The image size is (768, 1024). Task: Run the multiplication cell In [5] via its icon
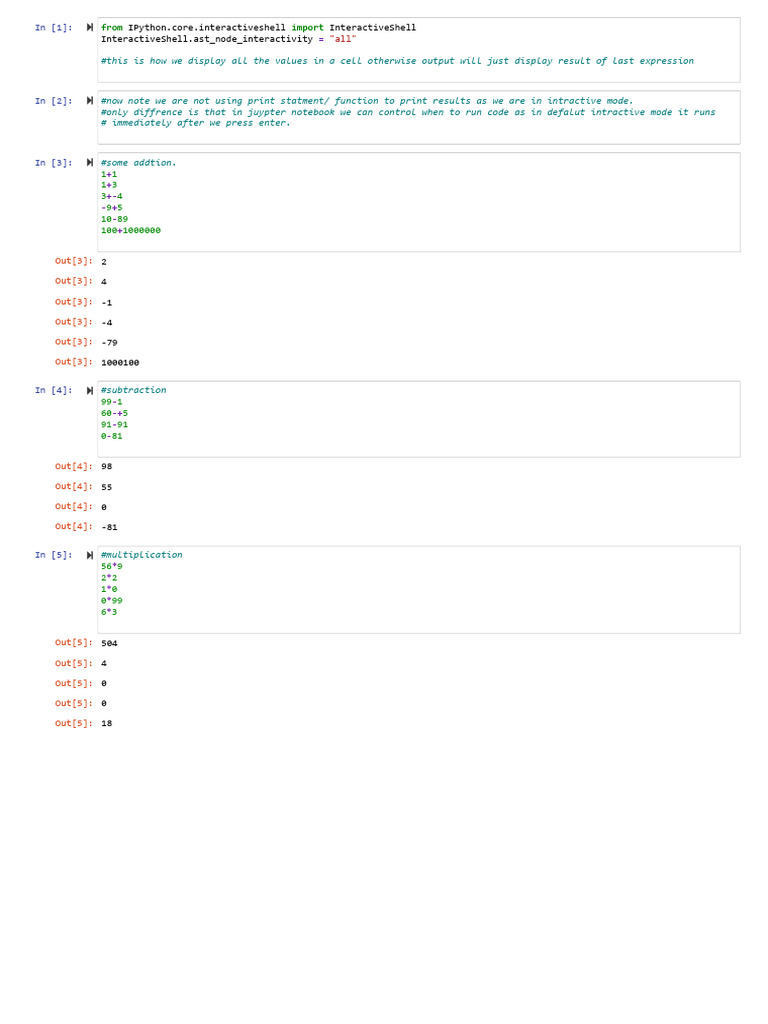click(89, 555)
